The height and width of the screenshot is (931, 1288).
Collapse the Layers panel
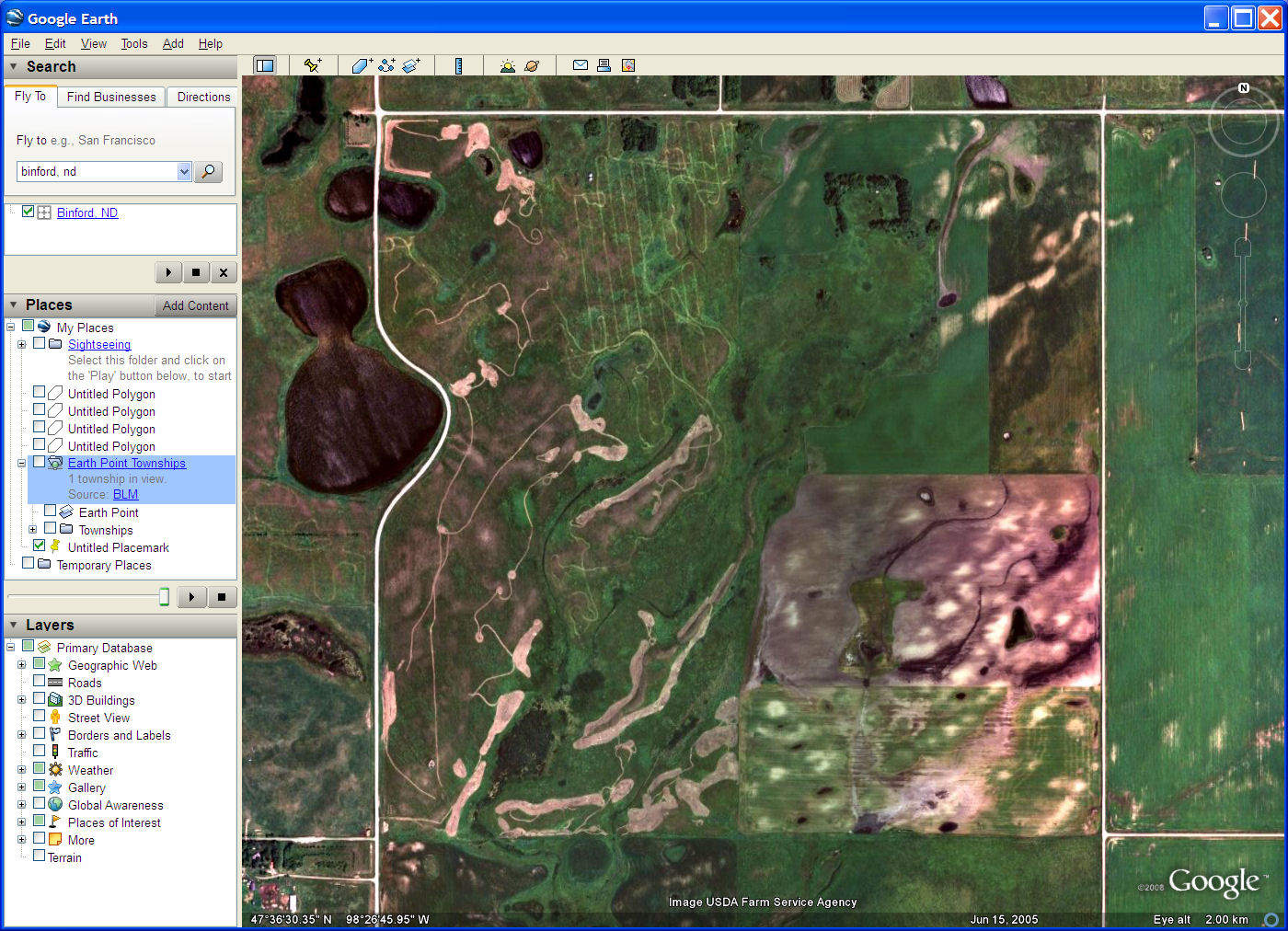14,625
